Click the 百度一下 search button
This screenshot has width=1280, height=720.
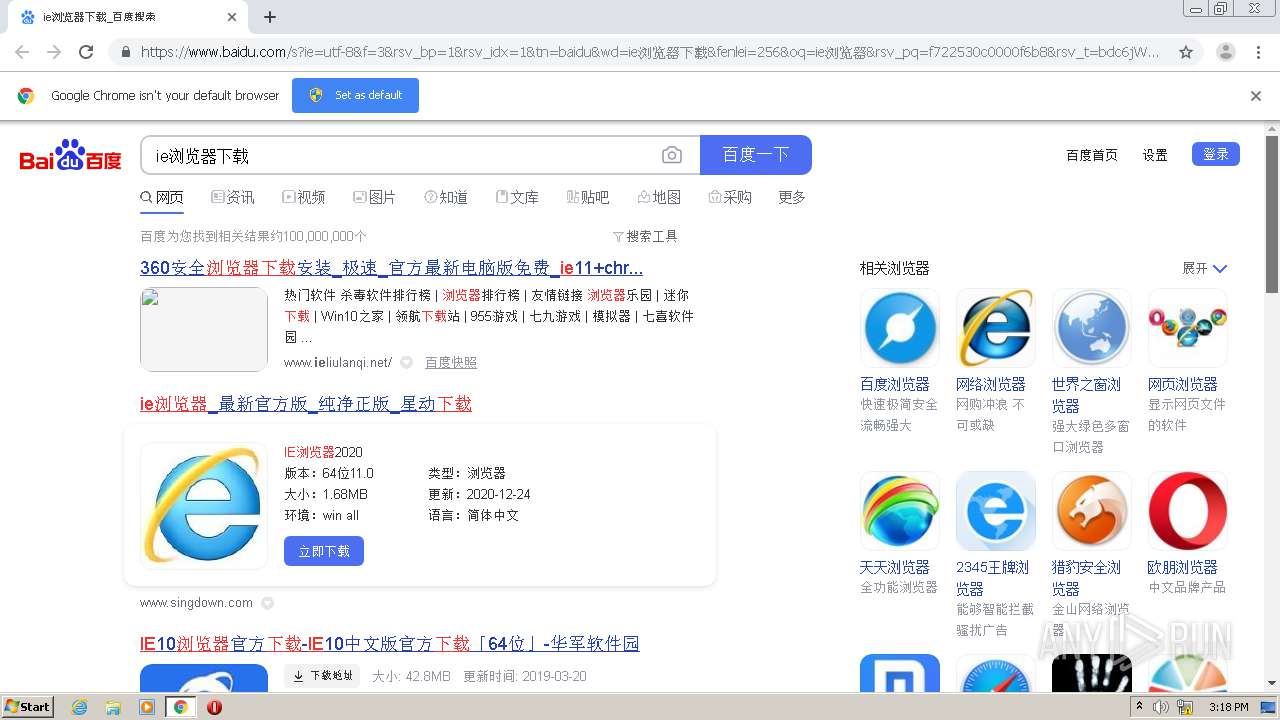pyautogui.click(x=756, y=155)
